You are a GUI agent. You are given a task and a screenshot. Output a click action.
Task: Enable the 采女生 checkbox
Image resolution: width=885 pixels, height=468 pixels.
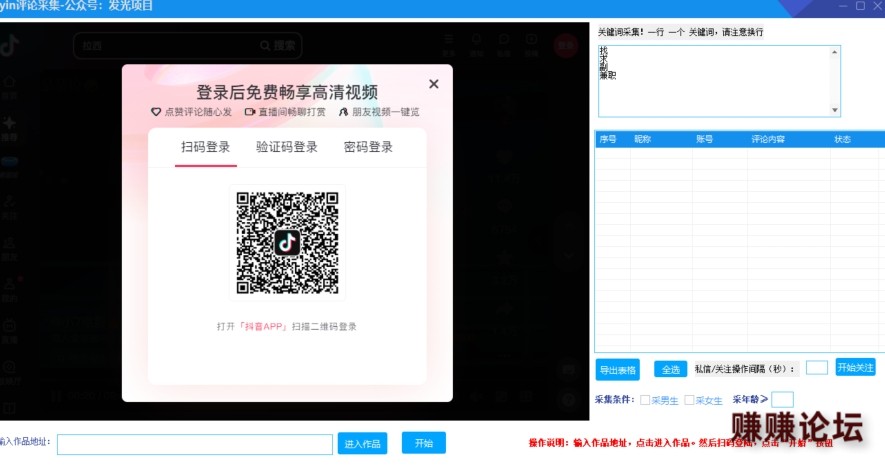point(689,400)
